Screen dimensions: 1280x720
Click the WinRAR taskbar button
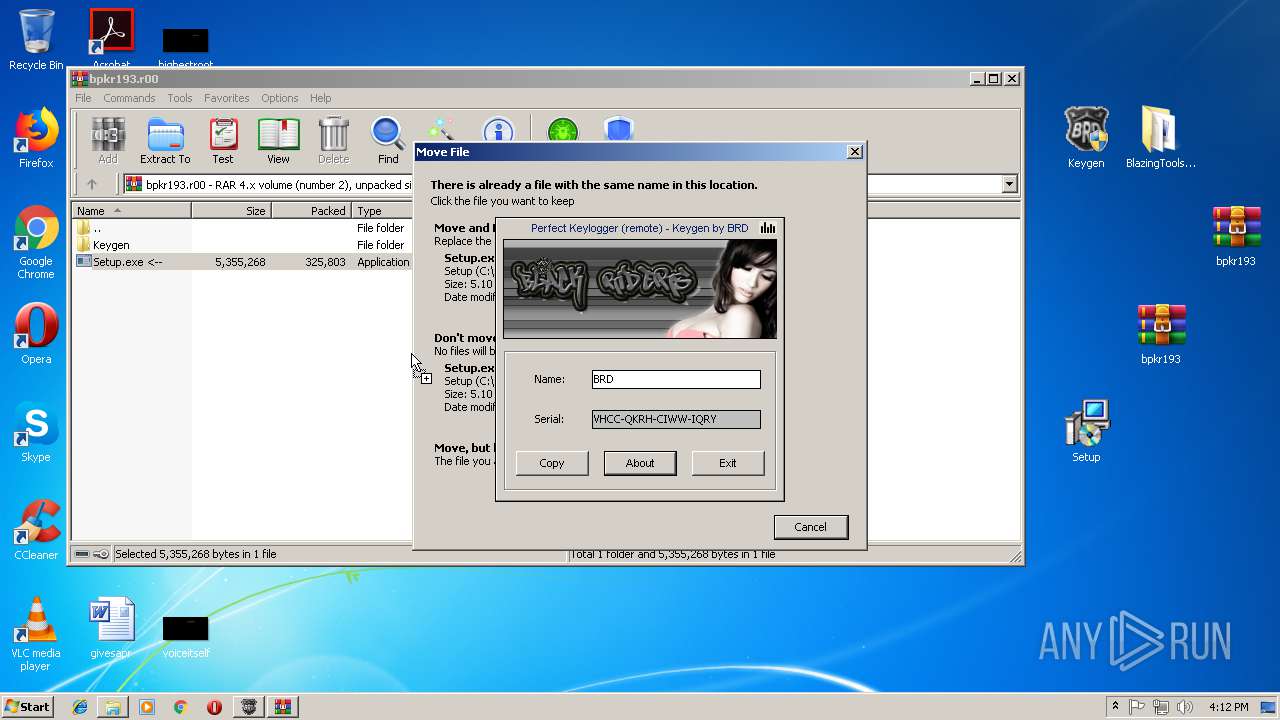[281, 707]
